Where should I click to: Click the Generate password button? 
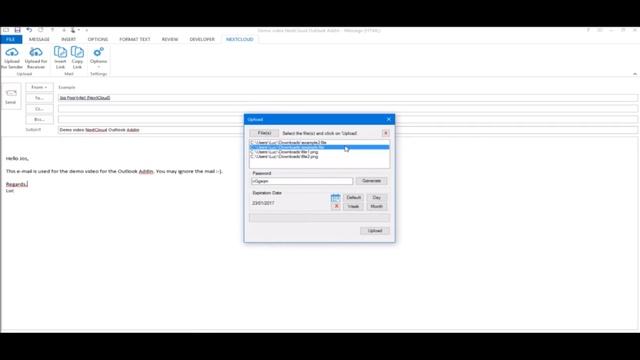(x=371, y=181)
